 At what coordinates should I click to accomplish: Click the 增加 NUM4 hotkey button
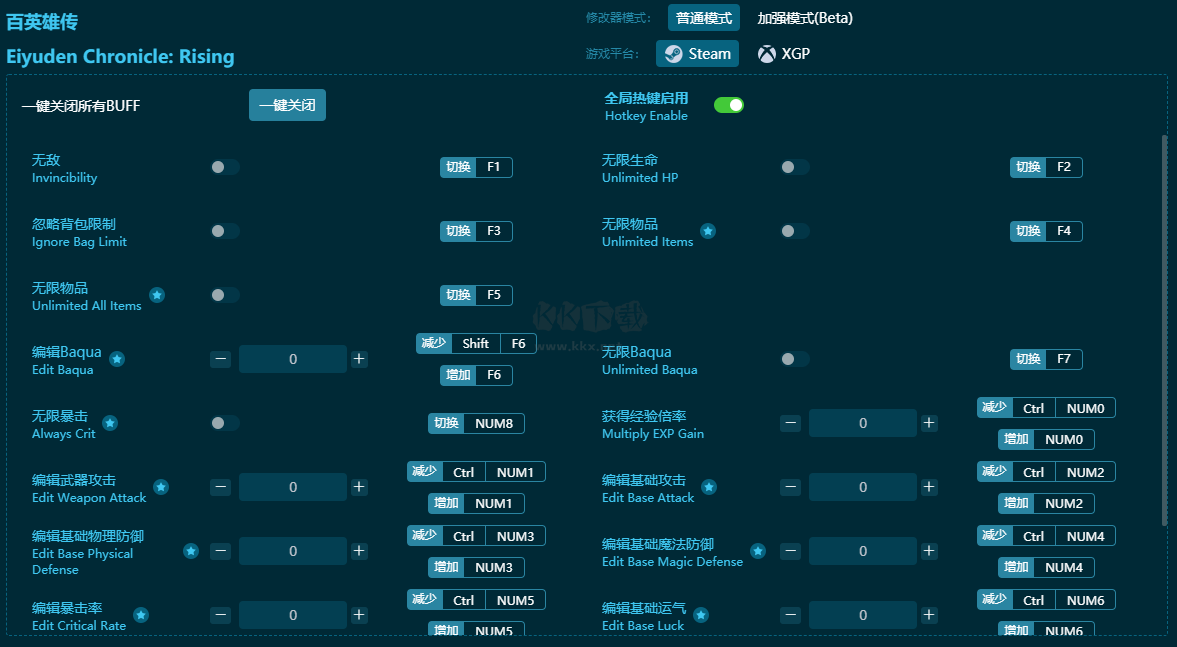tap(1046, 567)
